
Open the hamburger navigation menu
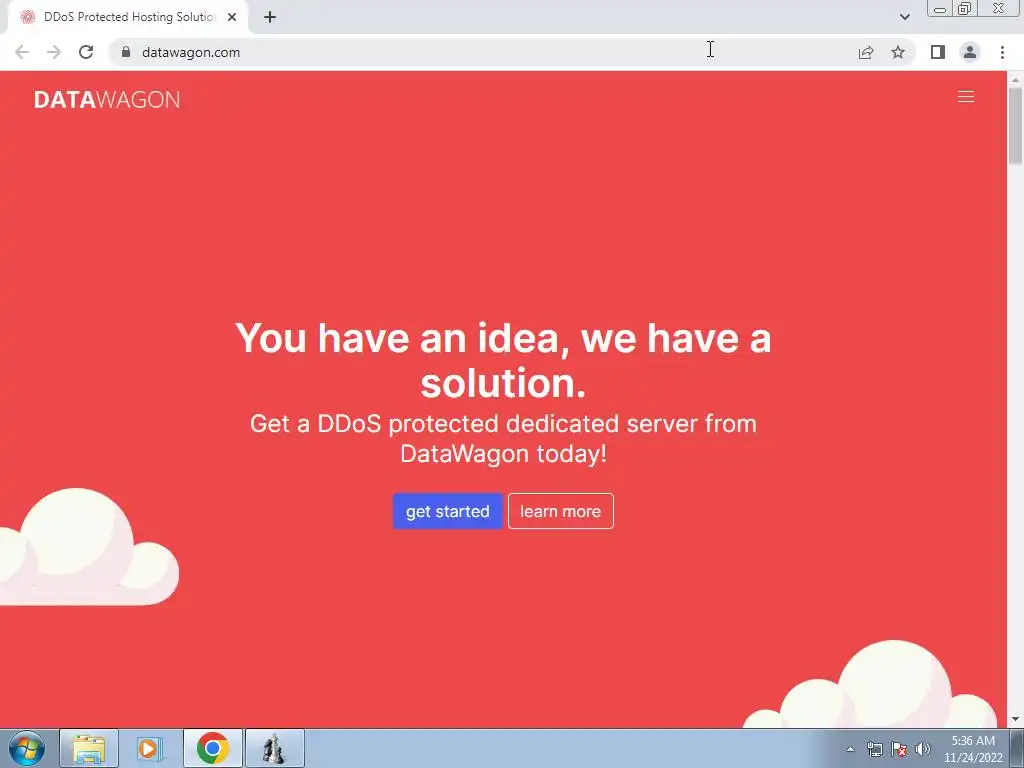[965, 97]
